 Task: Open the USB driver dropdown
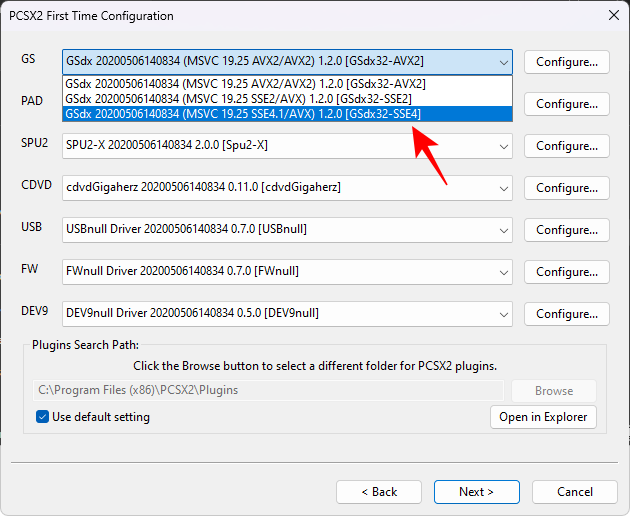click(x=287, y=230)
